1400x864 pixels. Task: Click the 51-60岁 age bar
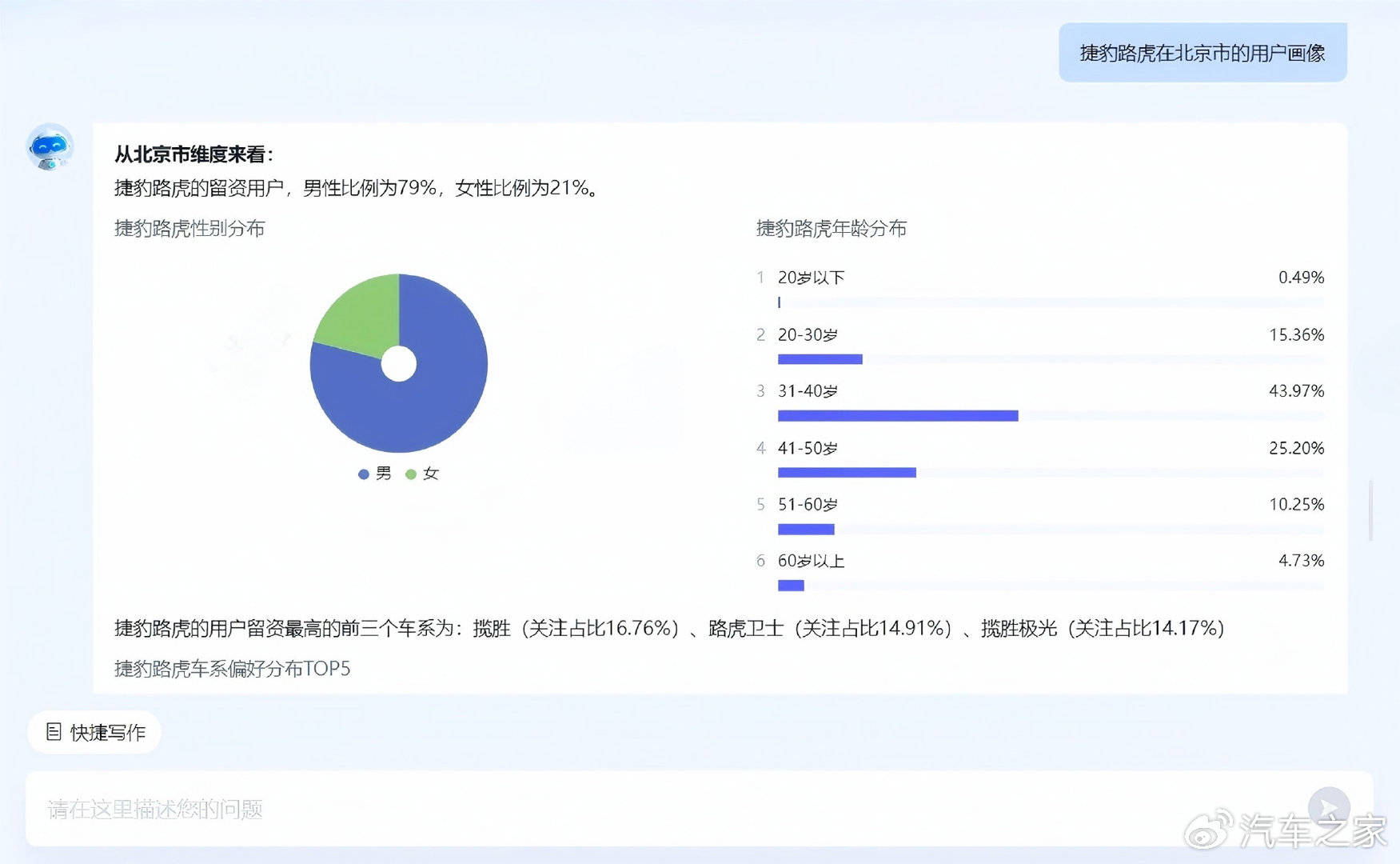coord(806,530)
